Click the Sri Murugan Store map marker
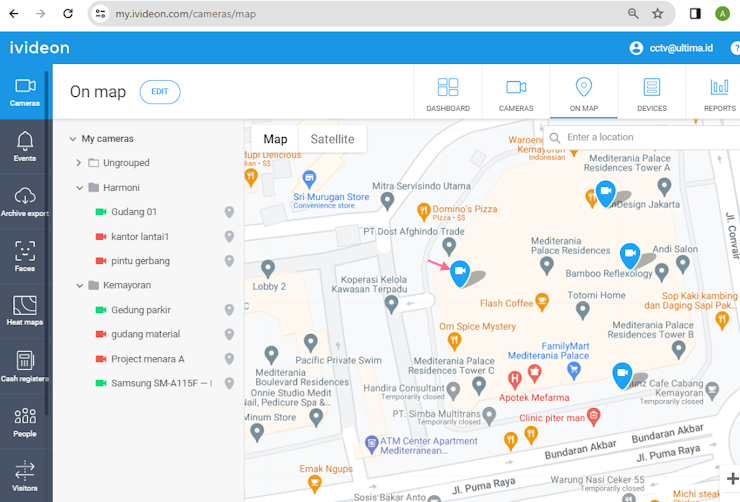The width and height of the screenshot is (740, 502). pos(309,179)
